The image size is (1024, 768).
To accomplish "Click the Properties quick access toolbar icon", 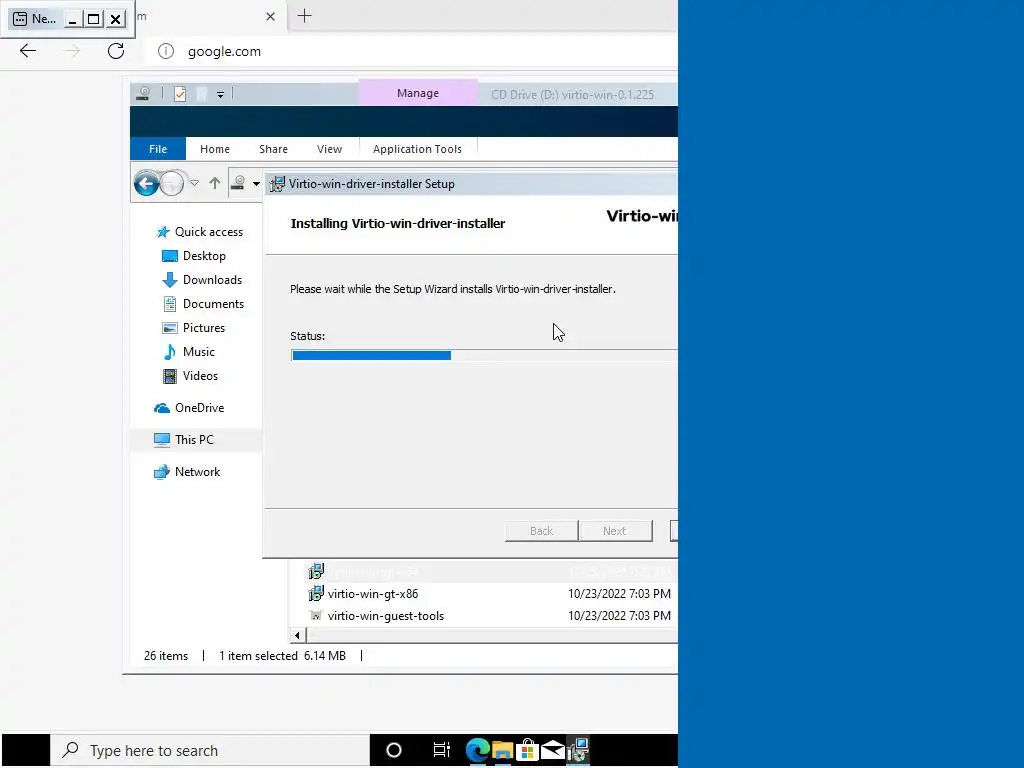I will click(x=180, y=94).
